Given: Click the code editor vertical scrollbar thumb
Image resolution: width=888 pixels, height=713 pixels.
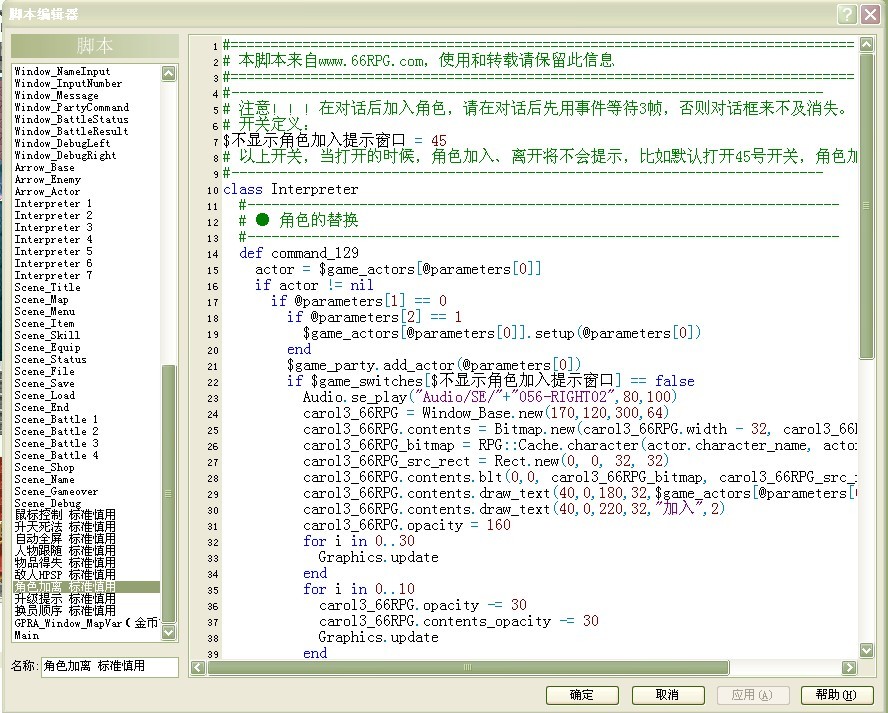Looking at the screenshot, I should 866,206.
